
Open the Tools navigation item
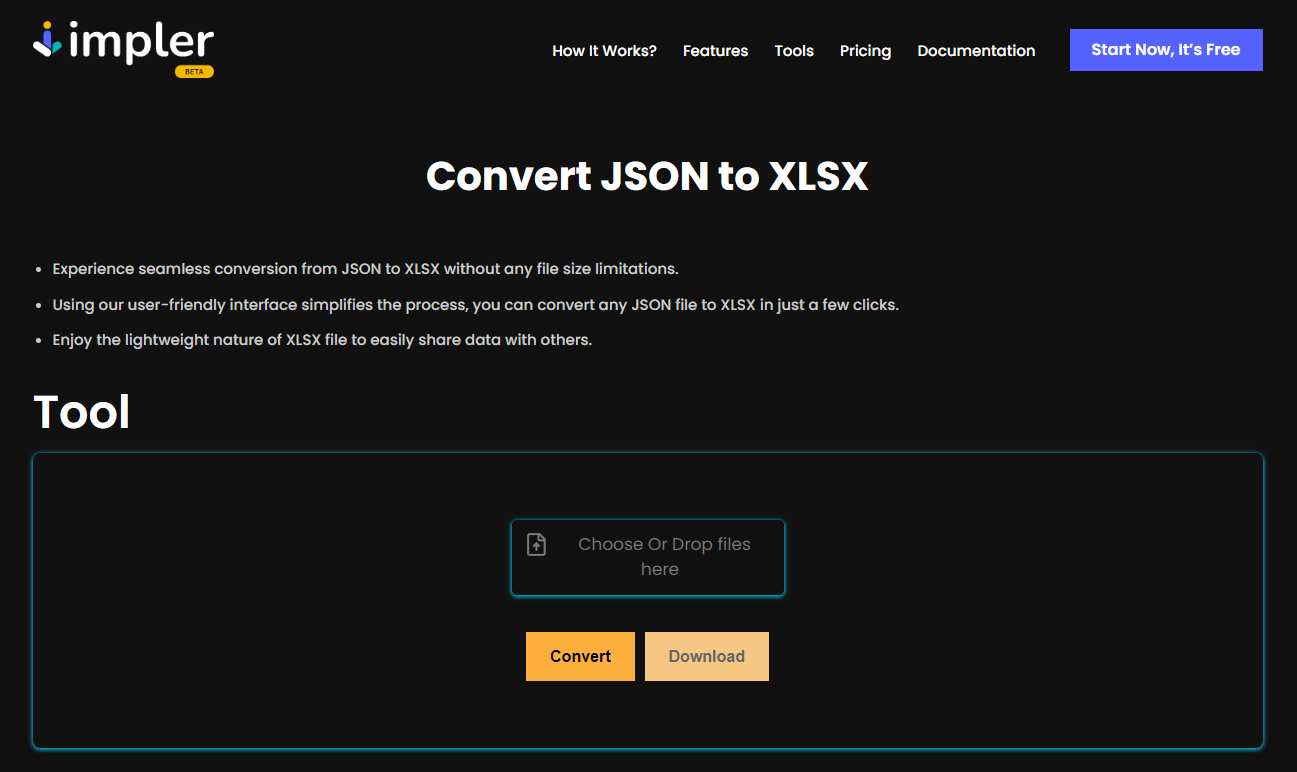794,51
